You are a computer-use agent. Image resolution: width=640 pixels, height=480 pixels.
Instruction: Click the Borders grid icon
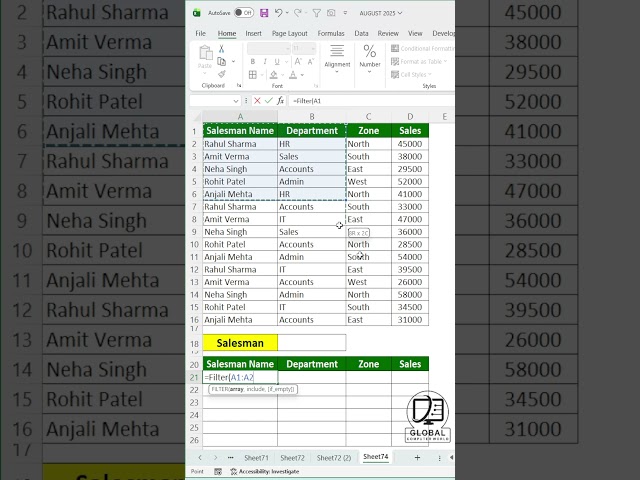(253, 75)
